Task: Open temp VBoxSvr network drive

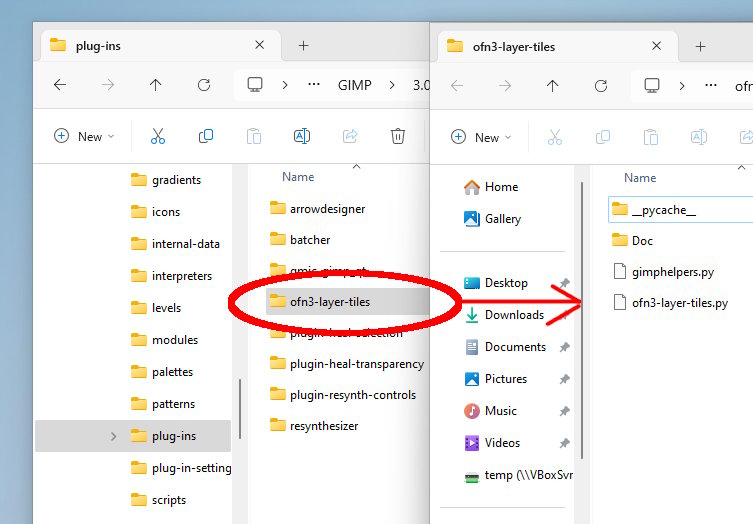Action: [x=519, y=475]
